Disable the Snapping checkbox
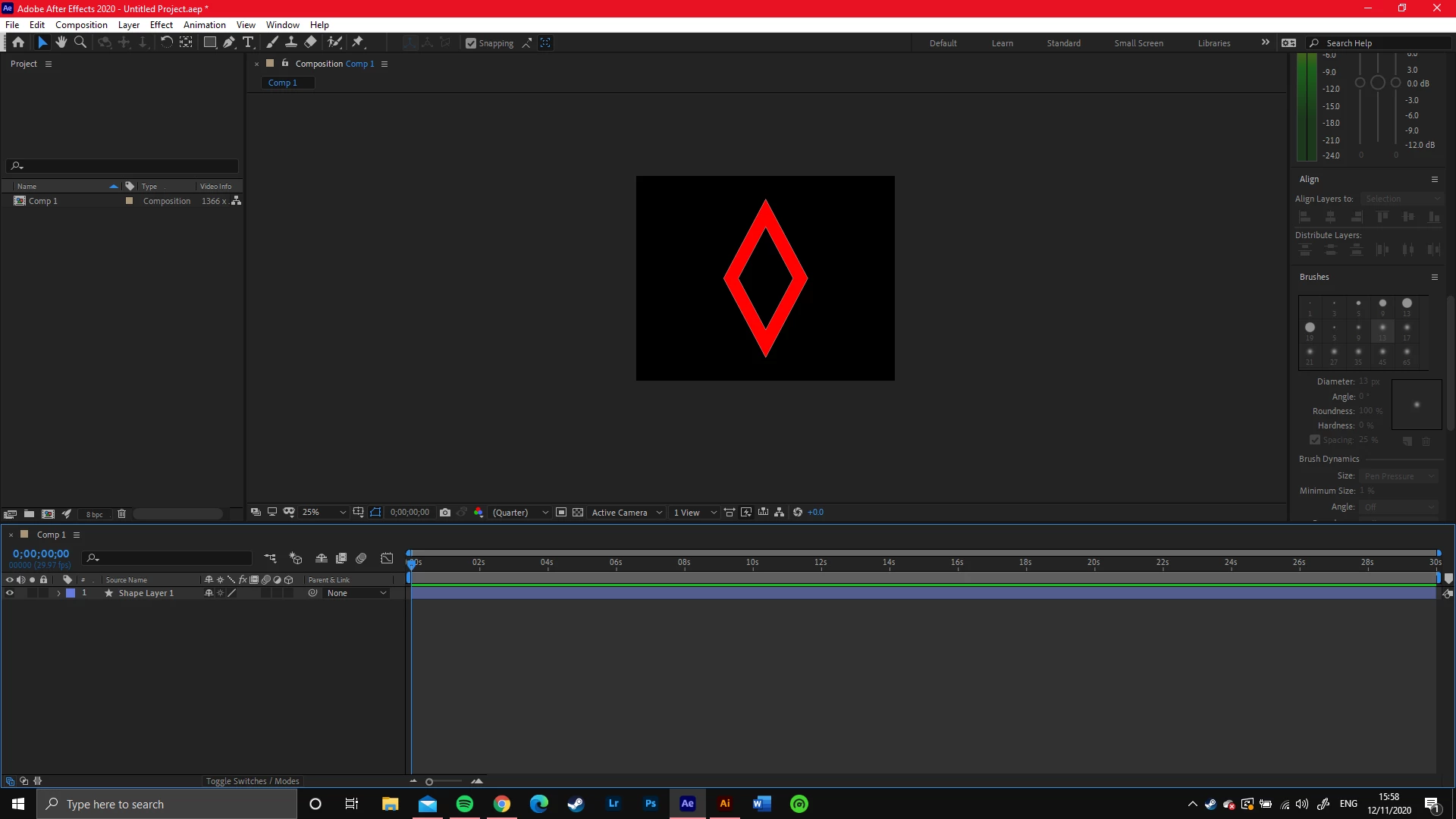The height and width of the screenshot is (819, 1456). pyautogui.click(x=471, y=43)
